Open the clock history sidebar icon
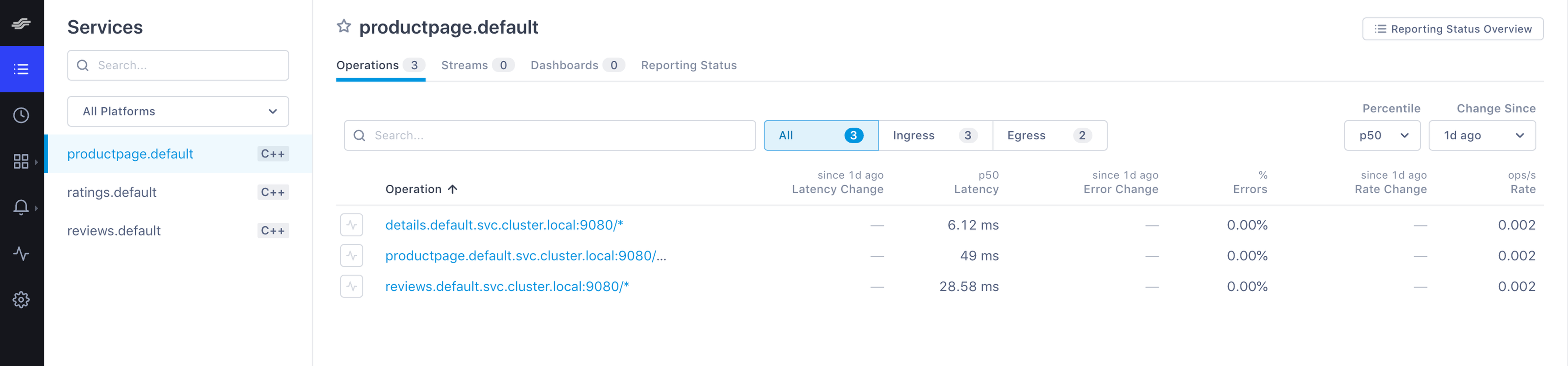The width and height of the screenshot is (1568, 366). (21, 115)
